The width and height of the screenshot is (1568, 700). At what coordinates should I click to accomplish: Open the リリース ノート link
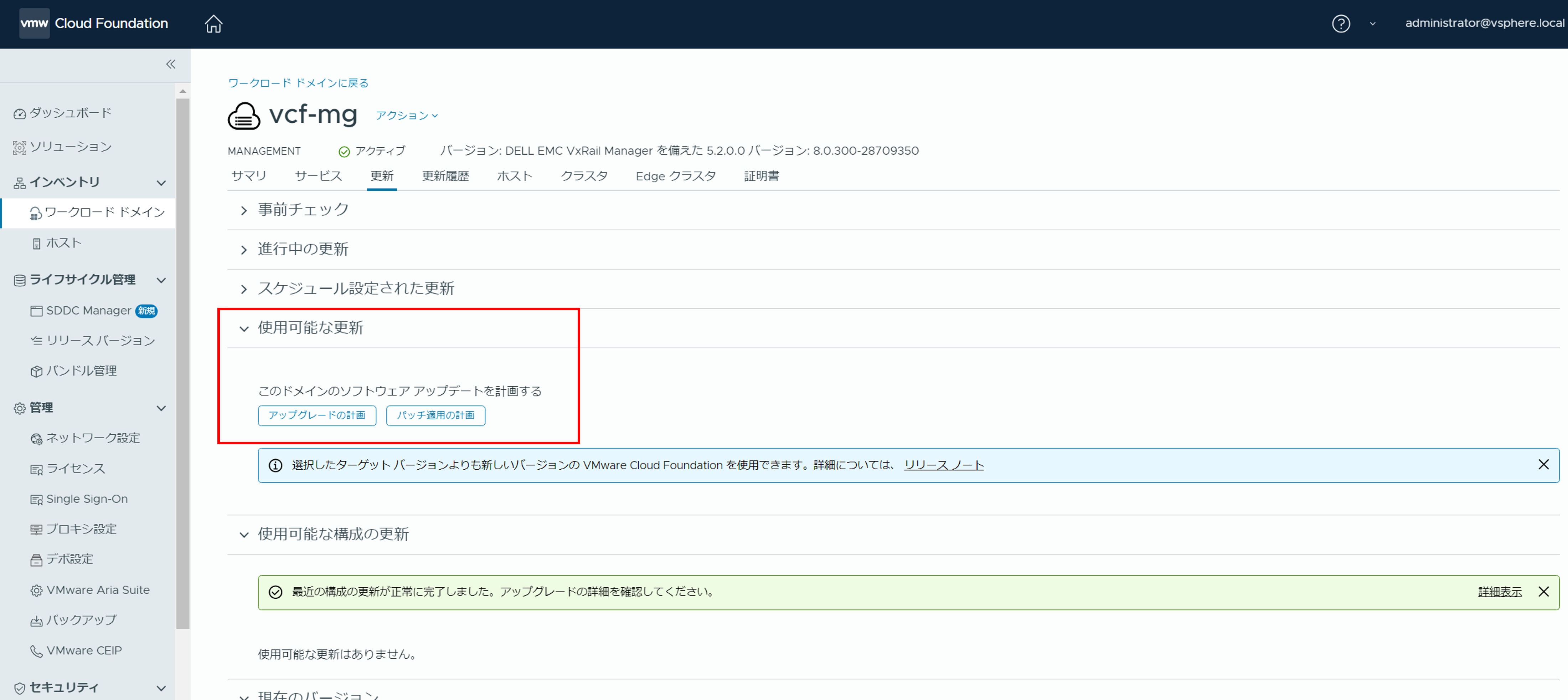(944, 465)
